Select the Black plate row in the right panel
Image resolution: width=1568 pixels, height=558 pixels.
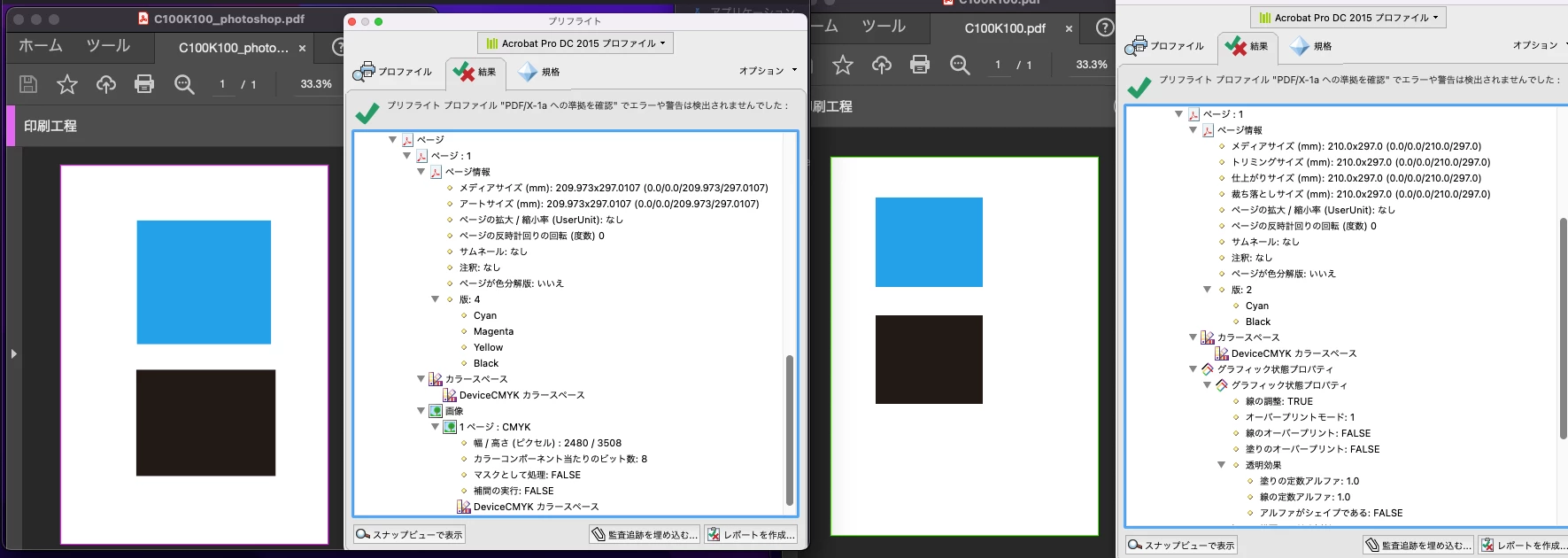point(1257,322)
